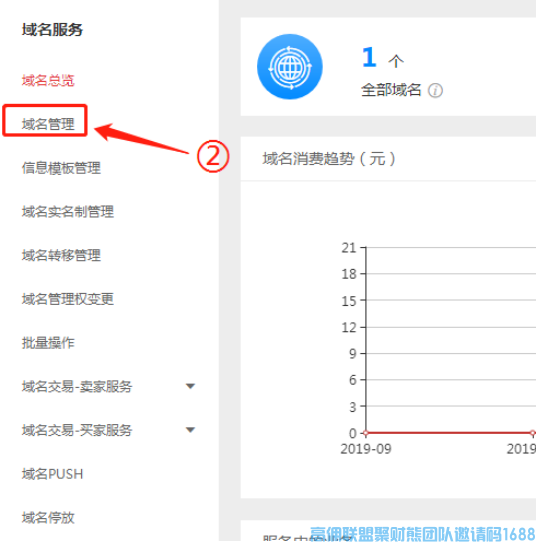The width and height of the screenshot is (536, 542).
Task: Select 域名停放 in the sidebar
Action: pos(48,518)
